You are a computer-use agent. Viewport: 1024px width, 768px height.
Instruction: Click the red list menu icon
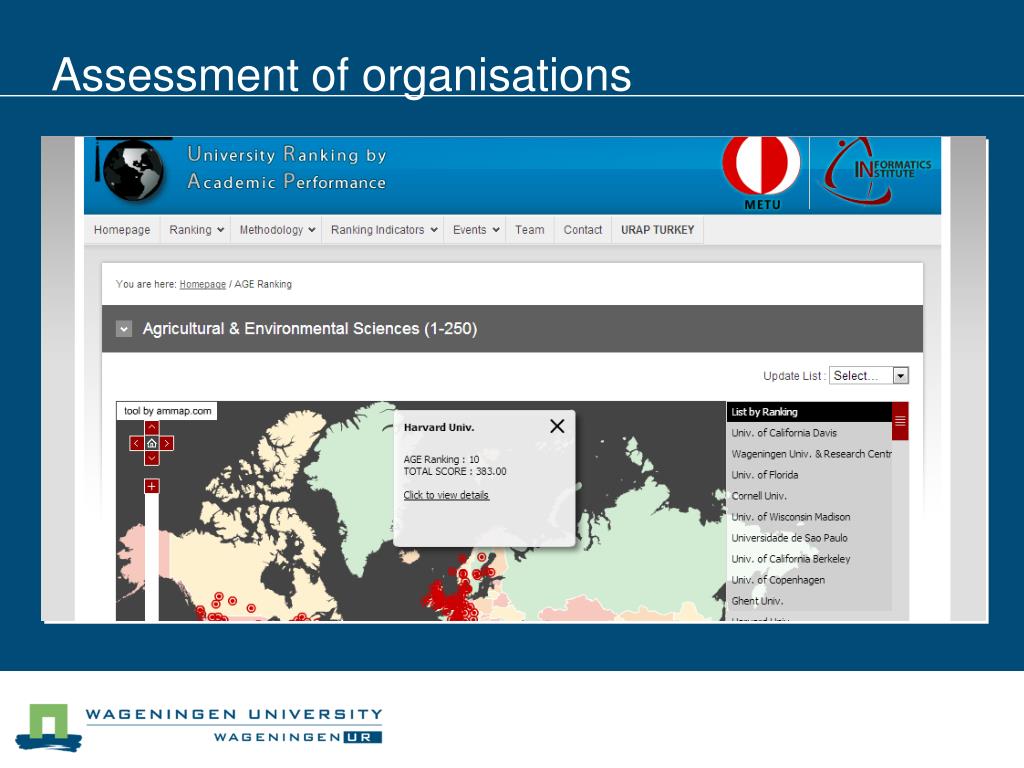(x=900, y=421)
